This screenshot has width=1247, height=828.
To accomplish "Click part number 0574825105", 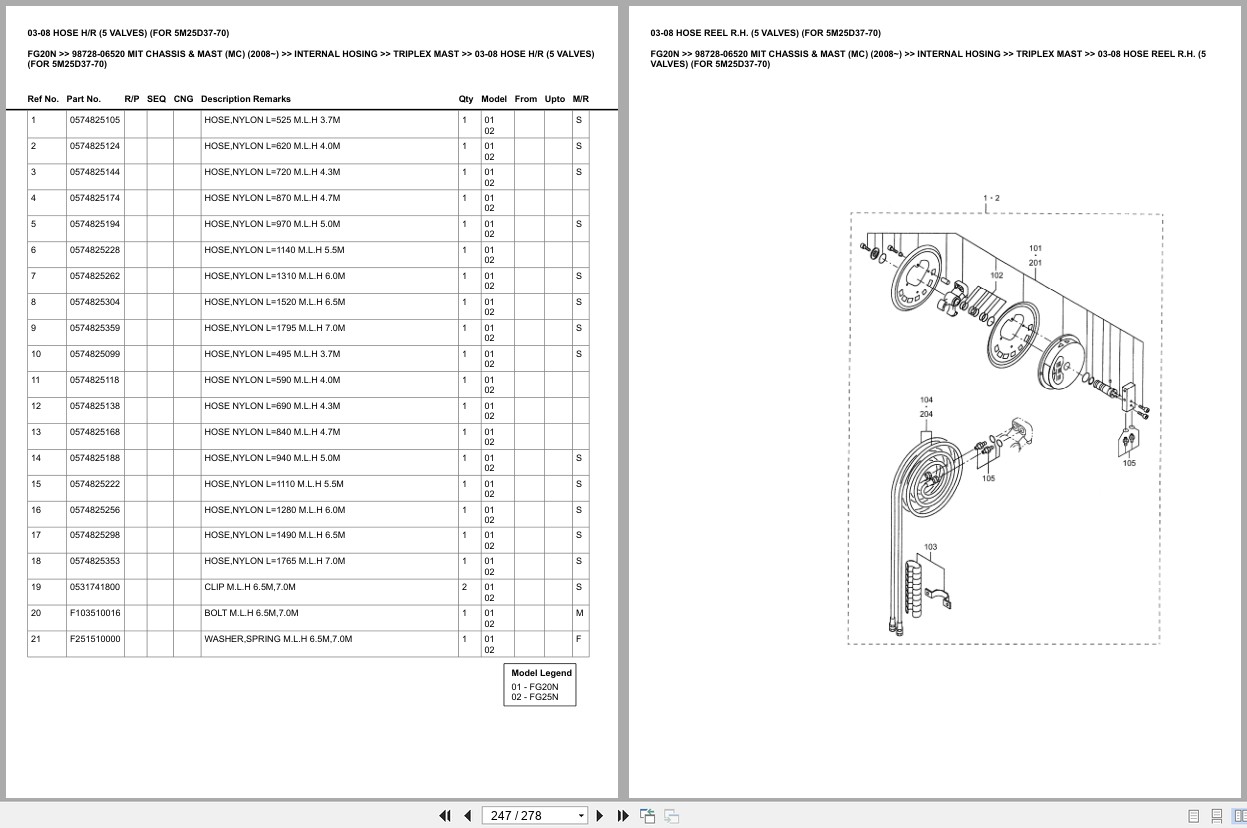I will point(95,120).
